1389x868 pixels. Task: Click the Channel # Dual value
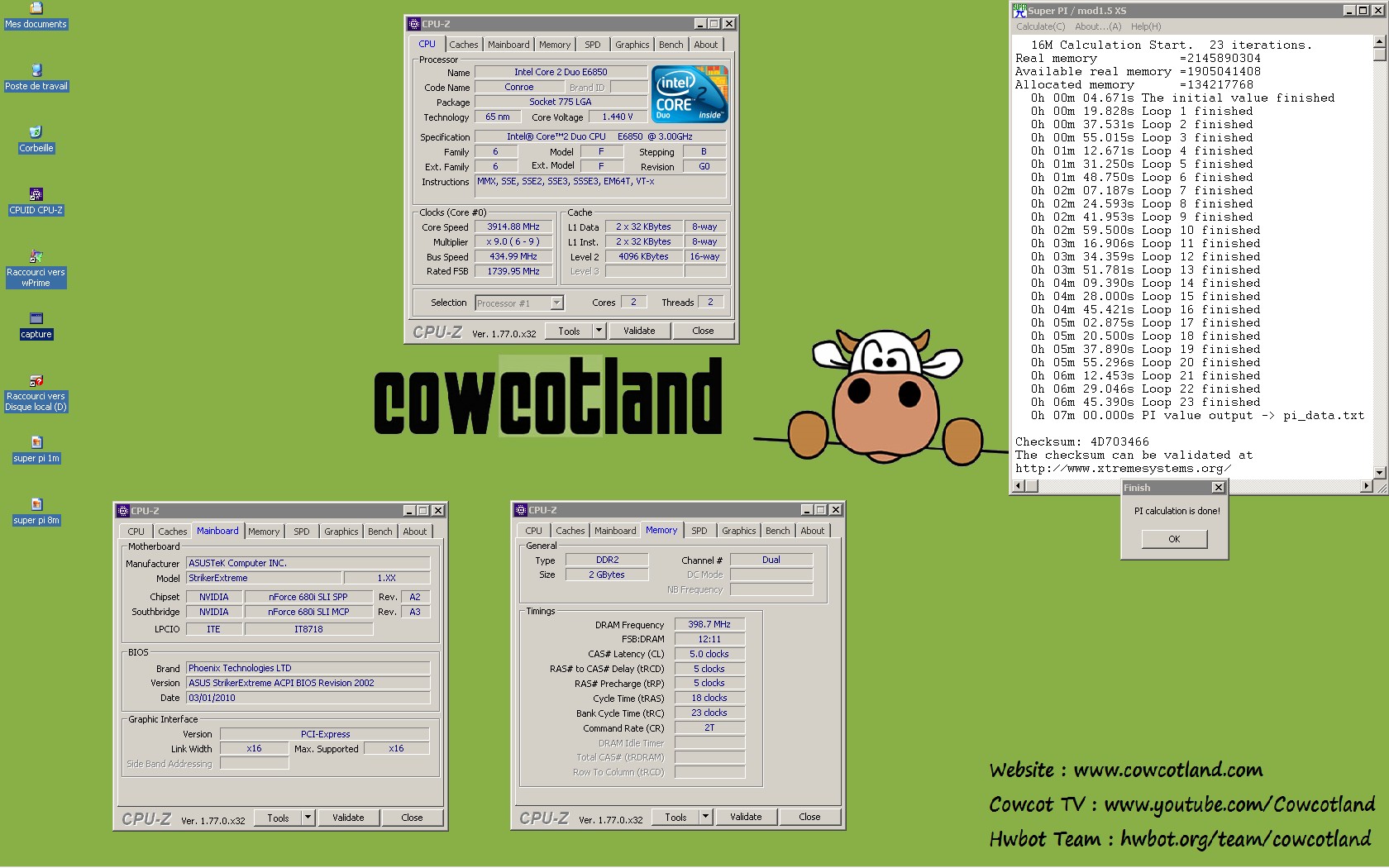pos(771,560)
